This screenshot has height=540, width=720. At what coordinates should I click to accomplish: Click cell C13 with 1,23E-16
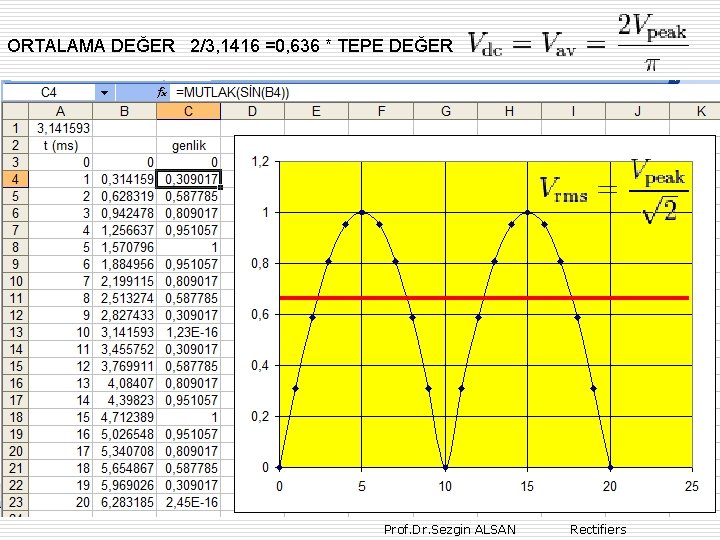[x=188, y=332]
